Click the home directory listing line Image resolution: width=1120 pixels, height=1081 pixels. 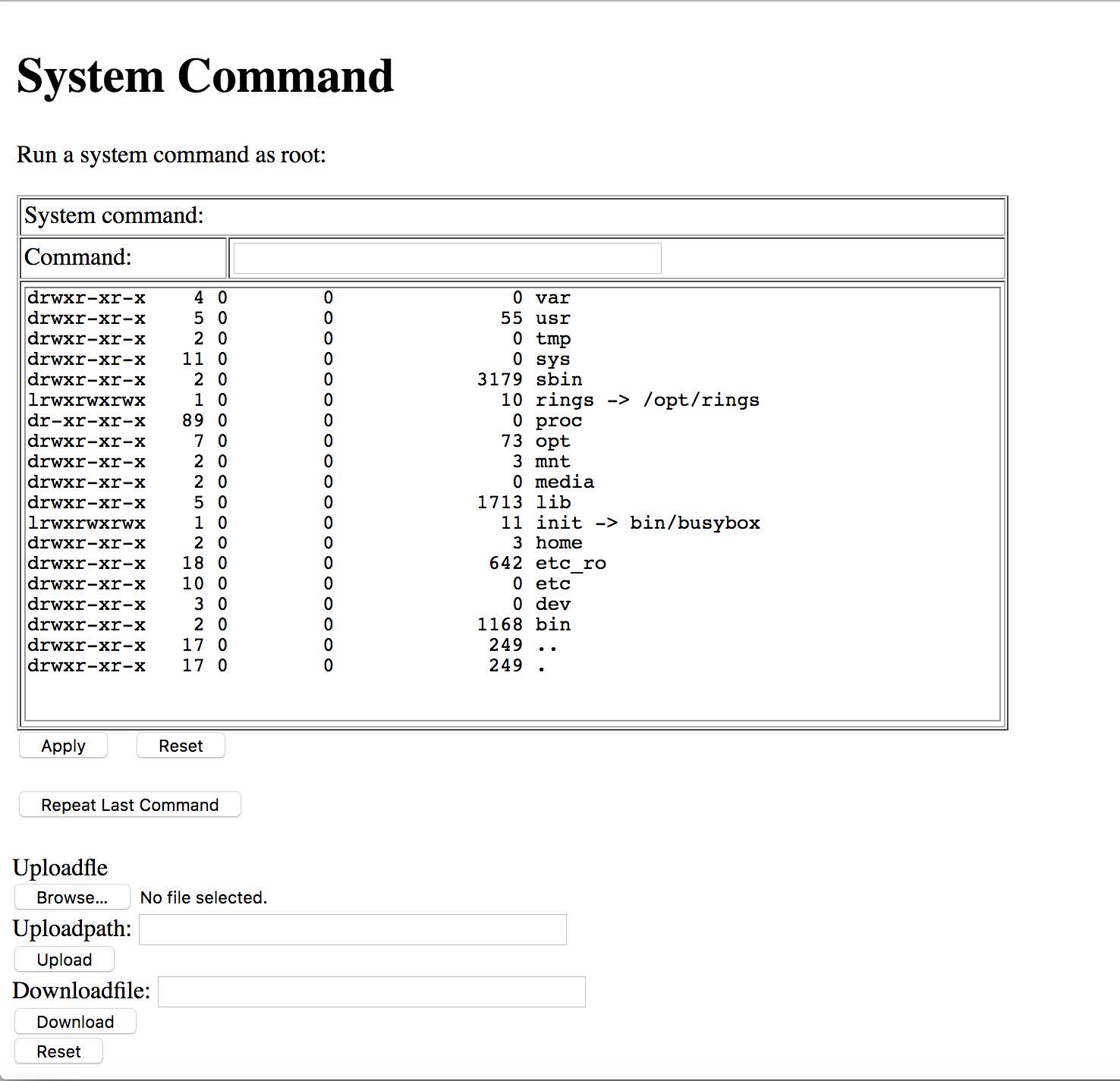click(x=558, y=542)
